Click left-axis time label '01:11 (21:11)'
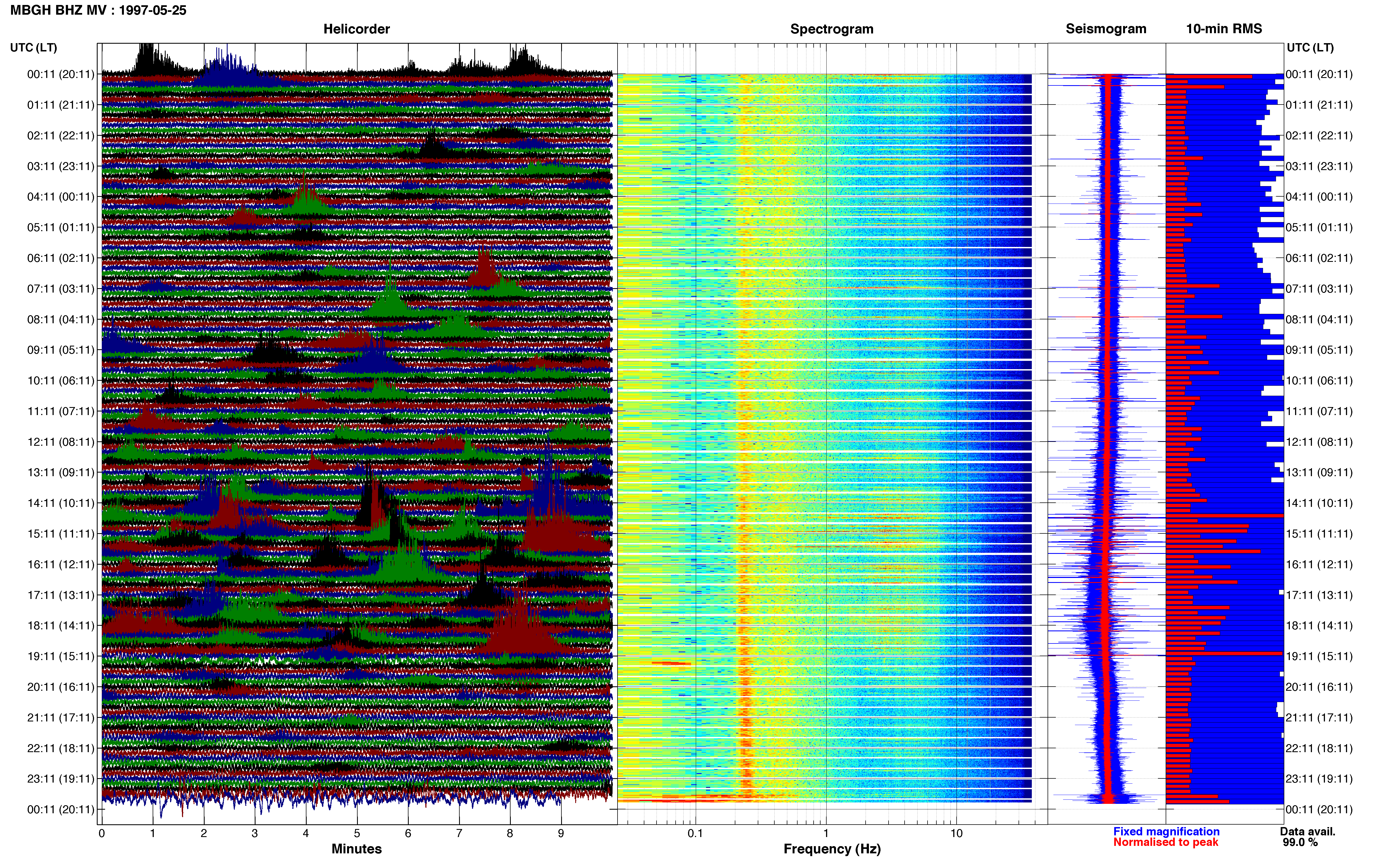The height and width of the screenshot is (868, 1388). click(x=60, y=105)
